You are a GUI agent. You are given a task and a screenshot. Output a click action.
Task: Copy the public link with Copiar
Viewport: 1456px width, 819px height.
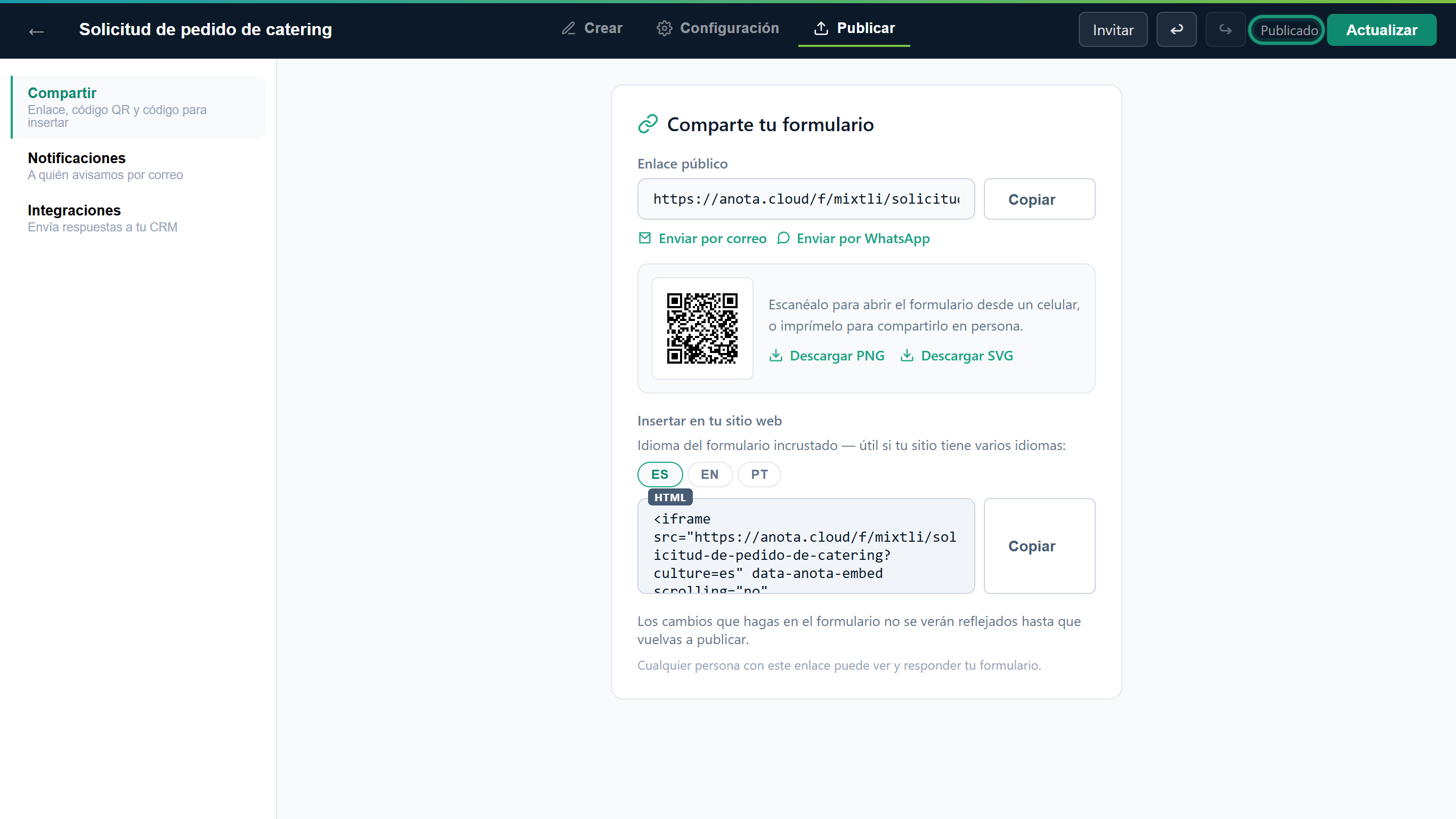coord(1039,199)
